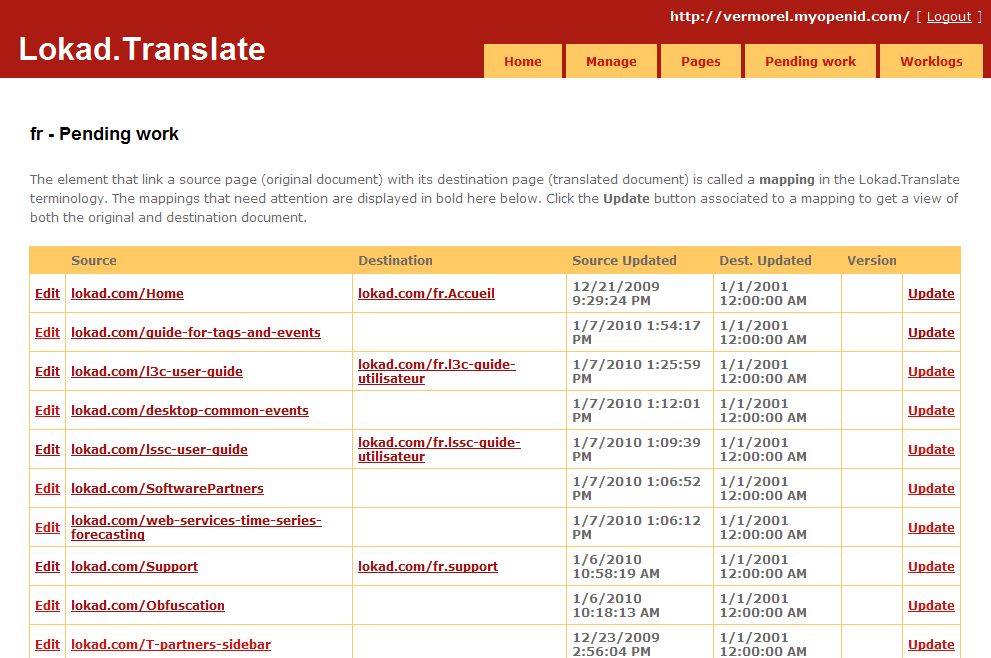Click the 'fr - Pending work' heading
This screenshot has width=991, height=658.
pyautogui.click(x=104, y=134)
